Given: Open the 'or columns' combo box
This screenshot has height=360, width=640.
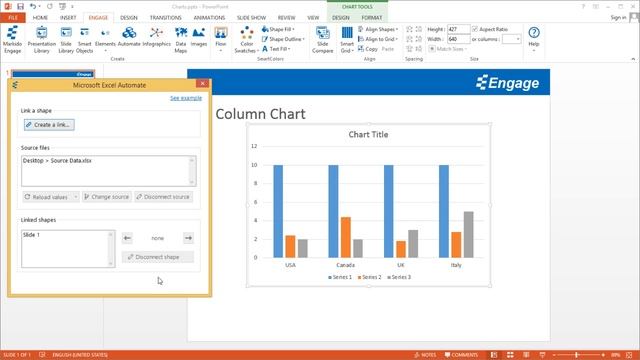Looking at the screenshot, I should [x=511, y=39].
